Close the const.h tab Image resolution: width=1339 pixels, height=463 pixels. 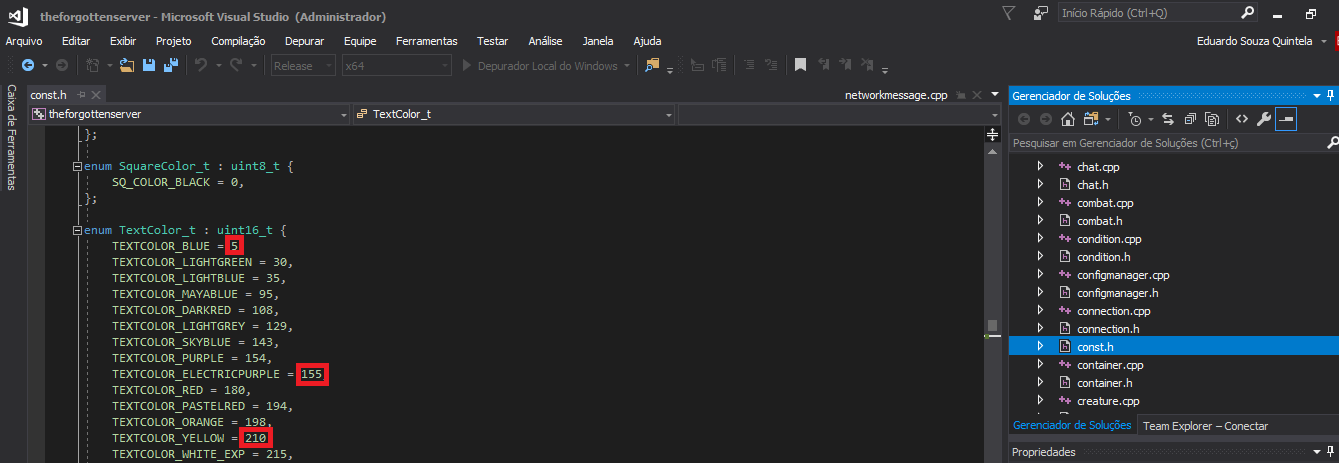97,95
